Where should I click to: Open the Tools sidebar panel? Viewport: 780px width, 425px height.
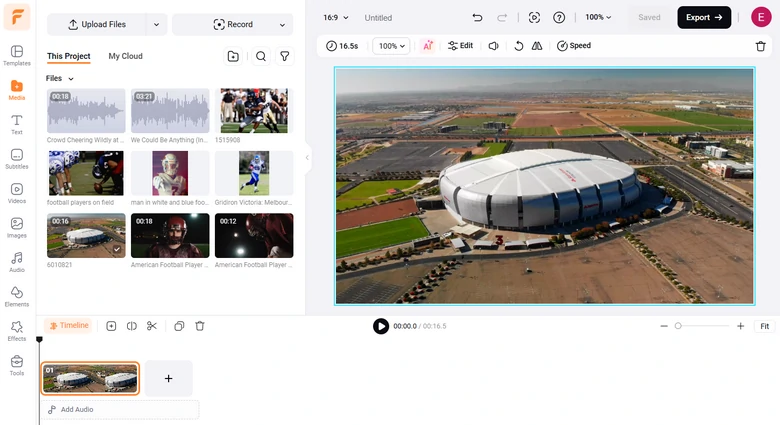pyautogui.click(x=16, y=365)
